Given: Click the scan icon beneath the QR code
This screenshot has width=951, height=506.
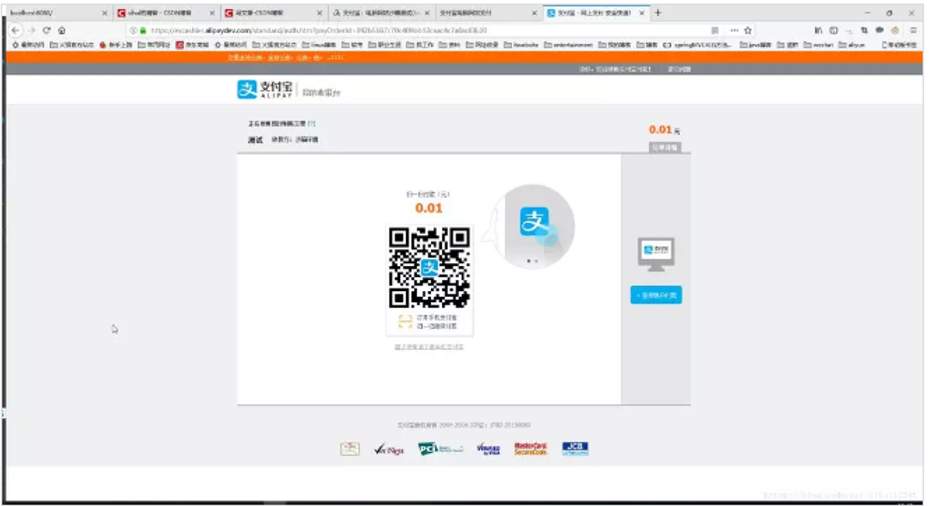Looking at the screenshot, I should pyautogui.click(x=405, y=322).
